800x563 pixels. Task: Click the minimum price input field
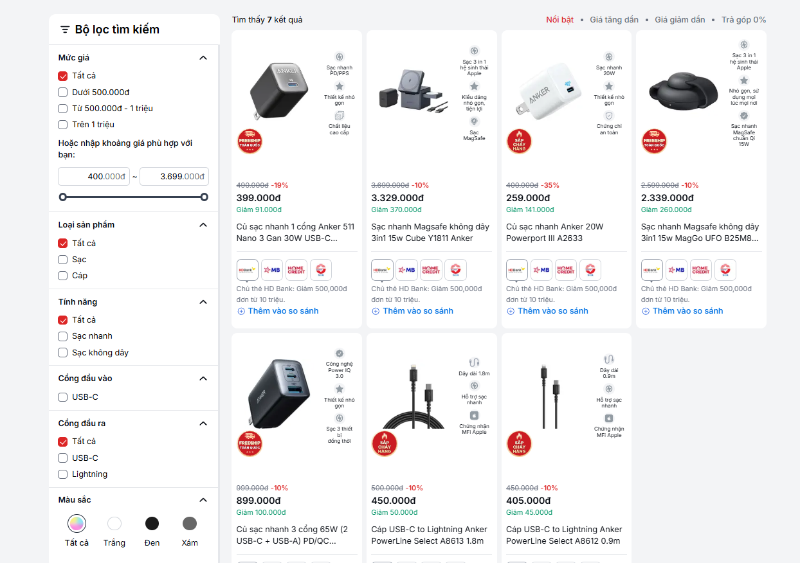pos(95,176)
